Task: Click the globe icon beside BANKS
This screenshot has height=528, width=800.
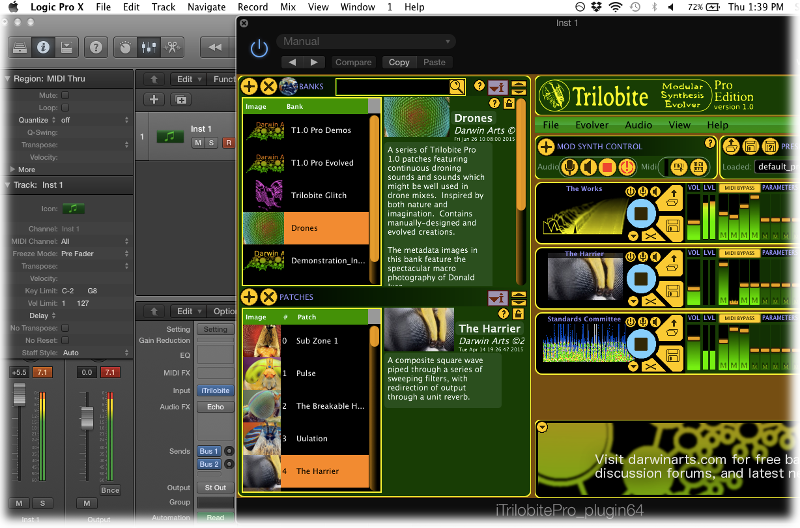Action: [x=288, y=86]
